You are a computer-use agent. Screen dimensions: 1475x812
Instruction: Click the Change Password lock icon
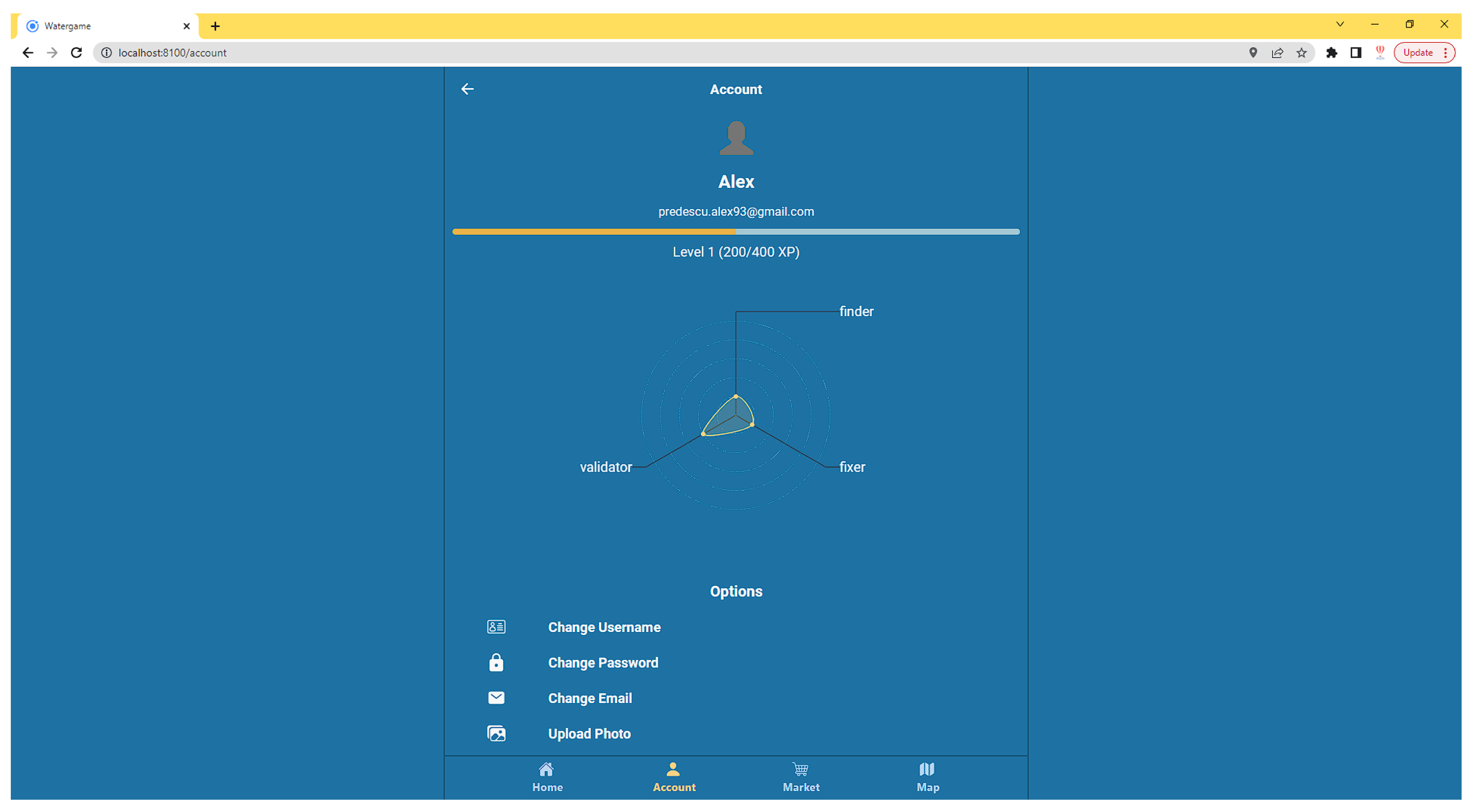point(496,662)
